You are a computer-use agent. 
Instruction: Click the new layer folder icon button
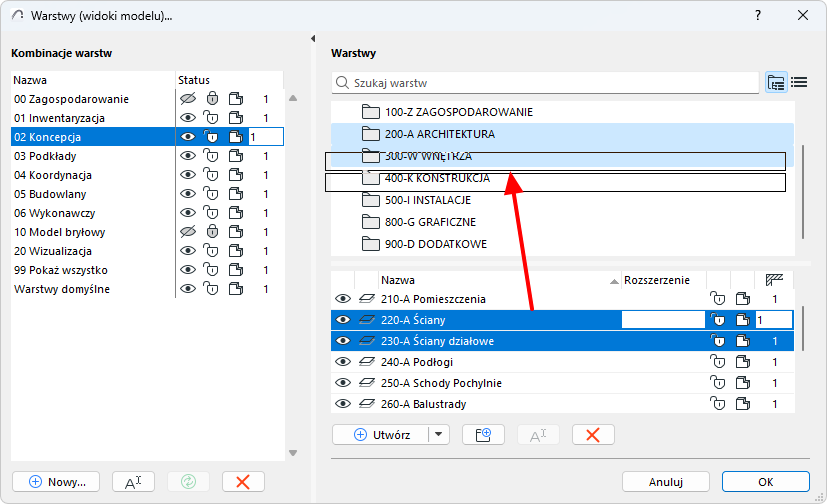483,435
